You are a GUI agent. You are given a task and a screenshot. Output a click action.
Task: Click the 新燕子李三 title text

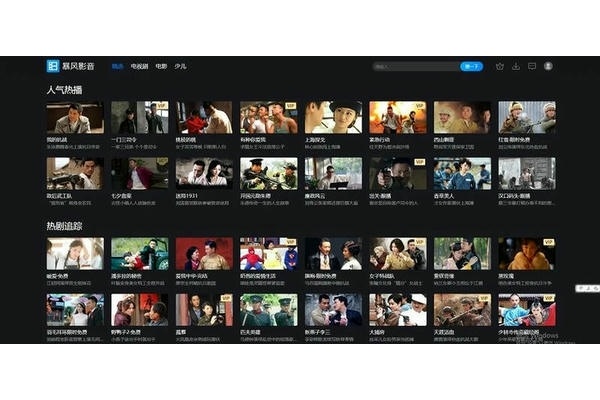pyautogui.click(x=317, y=332)
